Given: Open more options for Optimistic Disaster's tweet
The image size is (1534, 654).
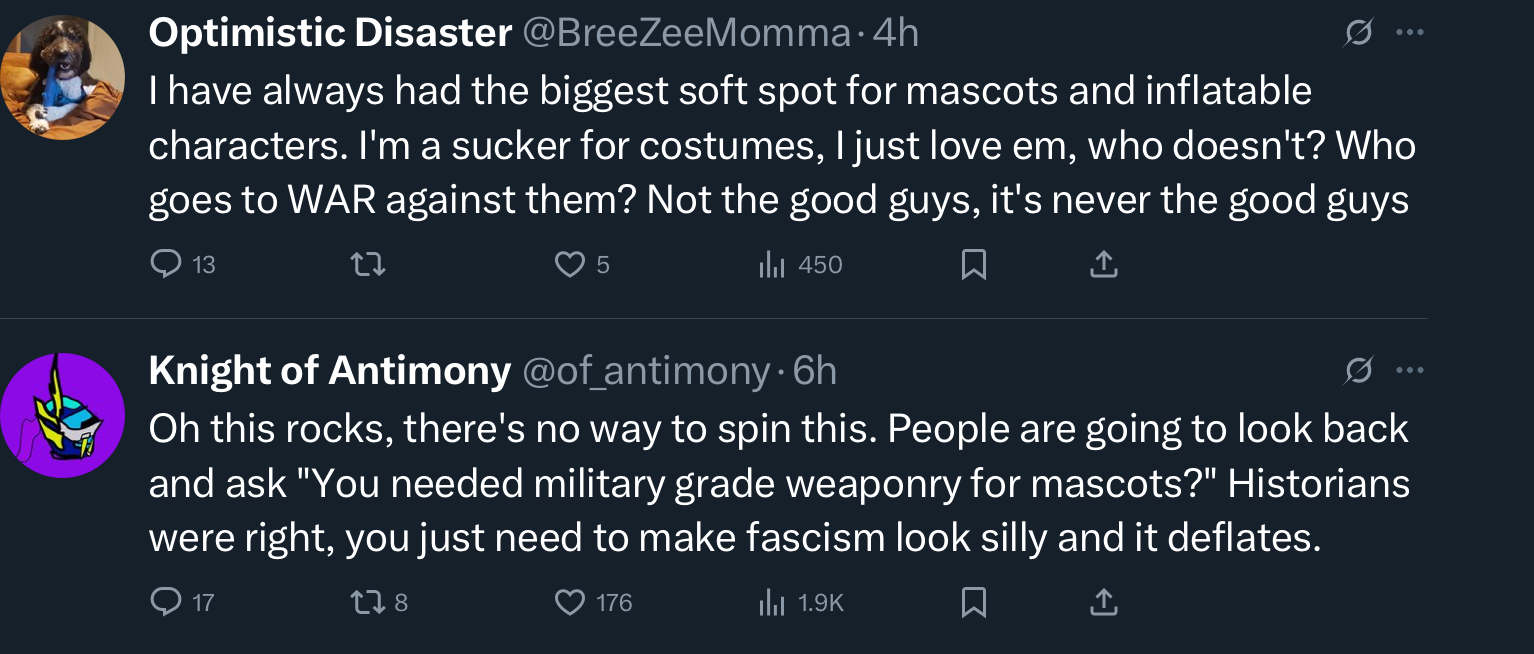Looking at the screenshot, I should coord(1409,33).
